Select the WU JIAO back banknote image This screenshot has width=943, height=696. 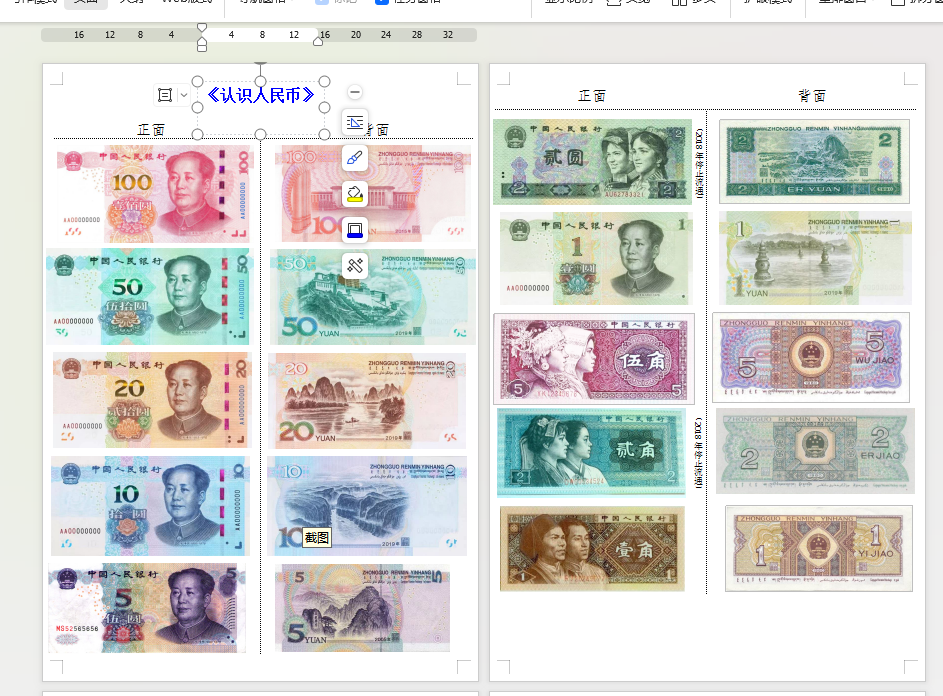(811, 357)
